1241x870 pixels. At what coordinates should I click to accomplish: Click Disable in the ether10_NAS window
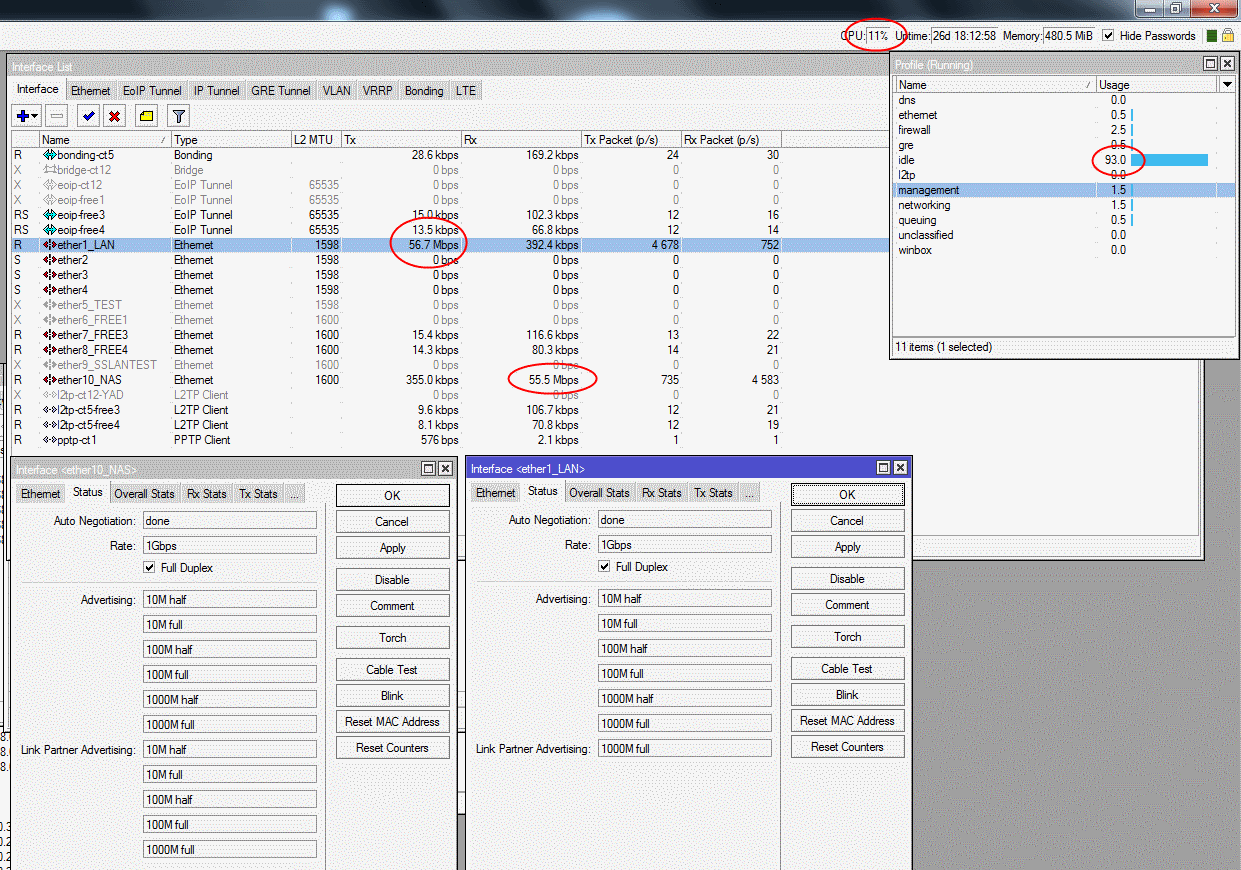tap(393, 580)
